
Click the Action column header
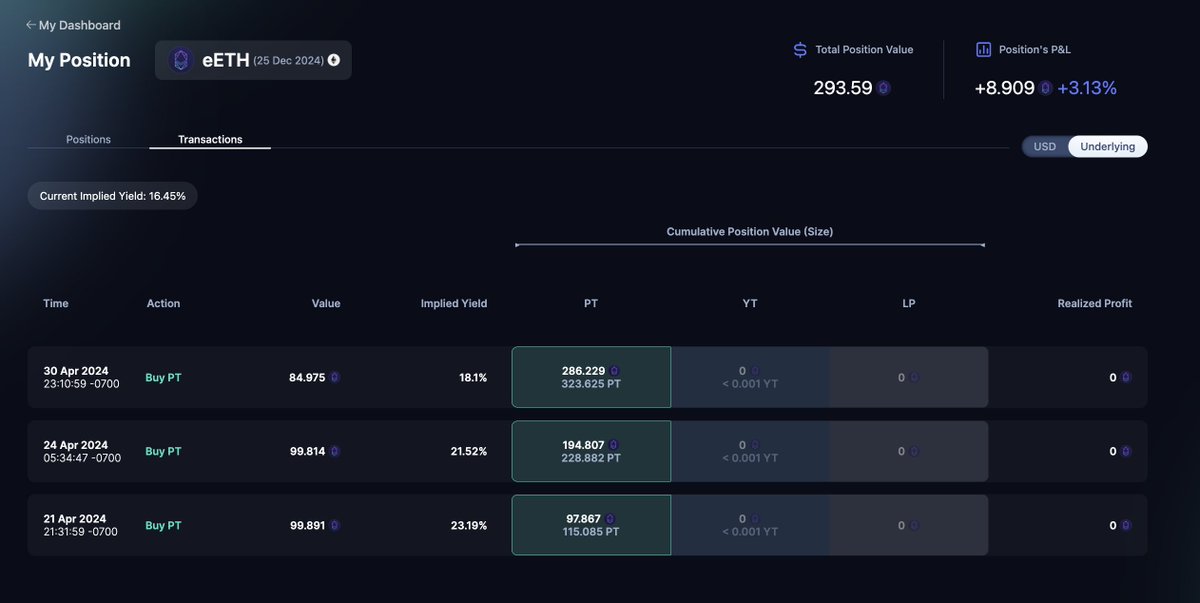click(163, 303)
